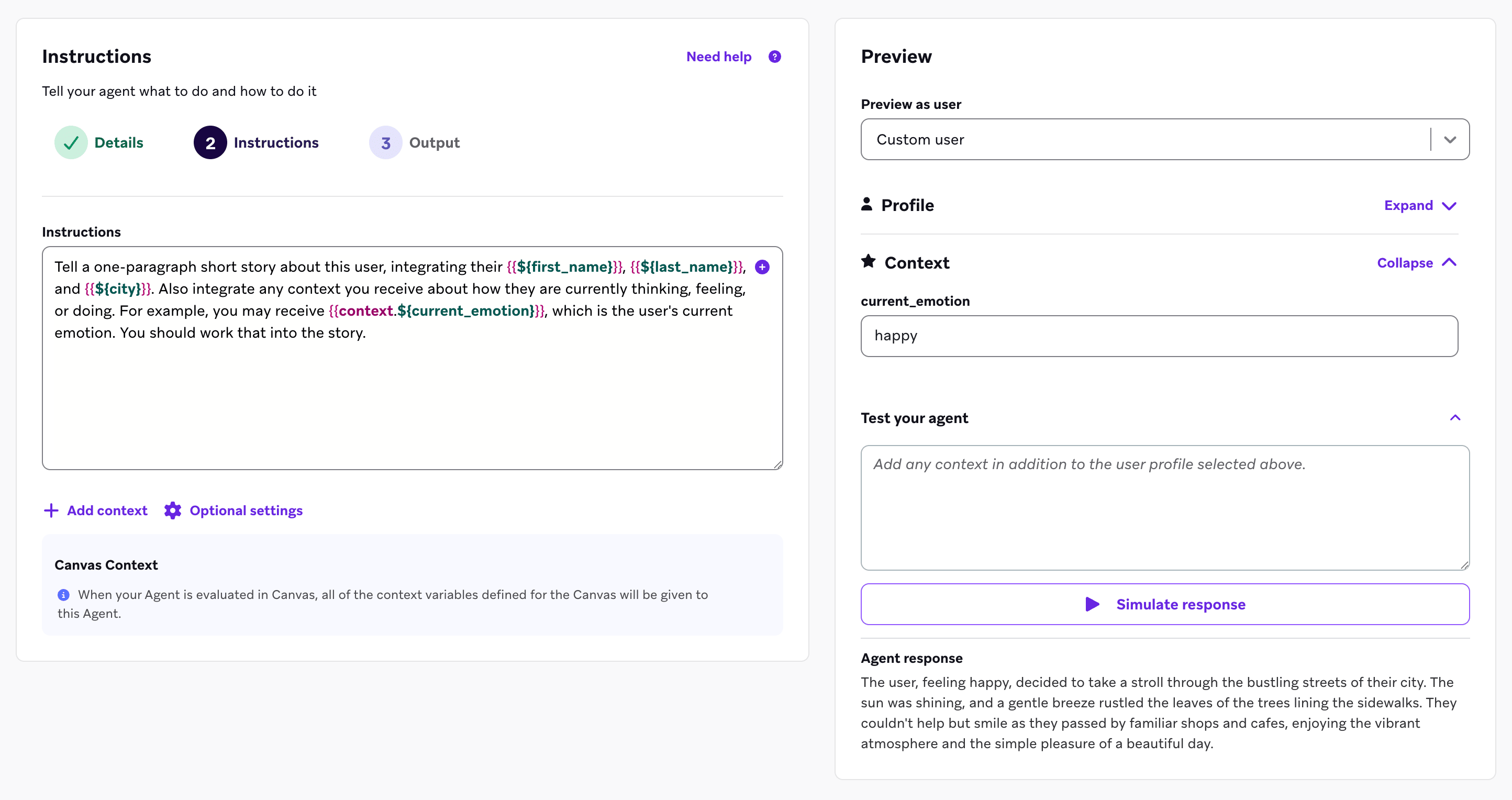Click the Profile person icon
Screen dimensions: 1512x800
click(x=866, y=204)
